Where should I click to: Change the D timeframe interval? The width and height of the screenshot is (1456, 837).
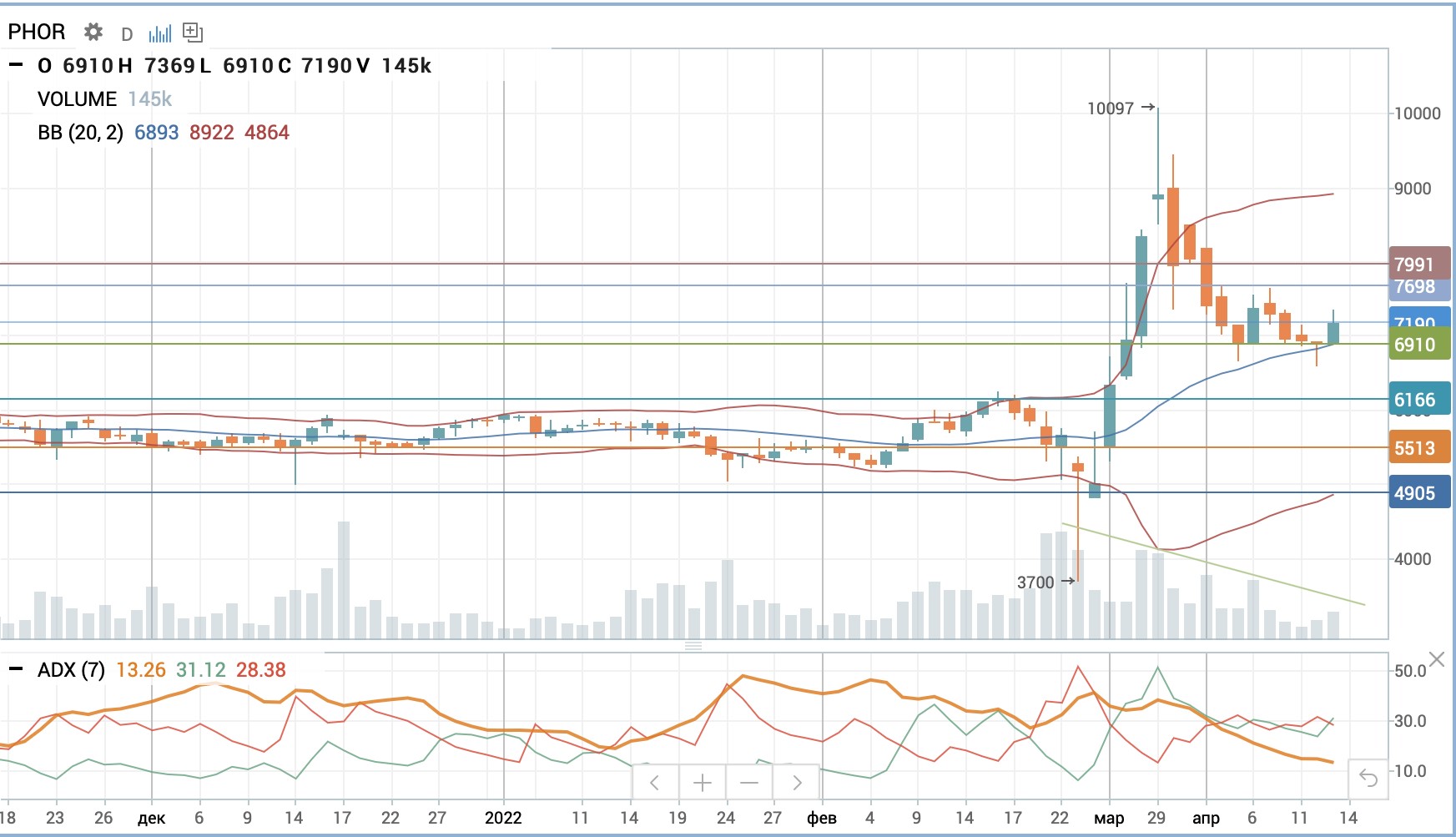click(x=127, y=34)
